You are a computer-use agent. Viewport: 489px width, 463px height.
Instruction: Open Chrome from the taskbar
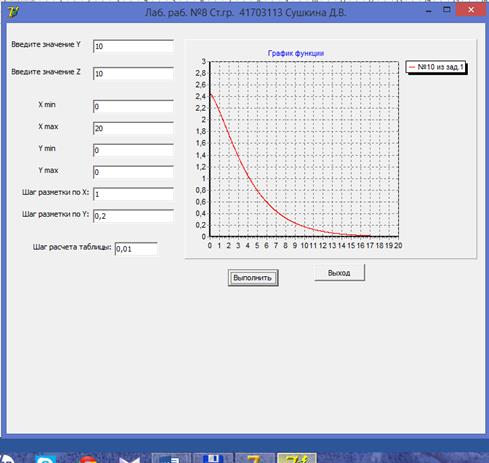[88, 459]
